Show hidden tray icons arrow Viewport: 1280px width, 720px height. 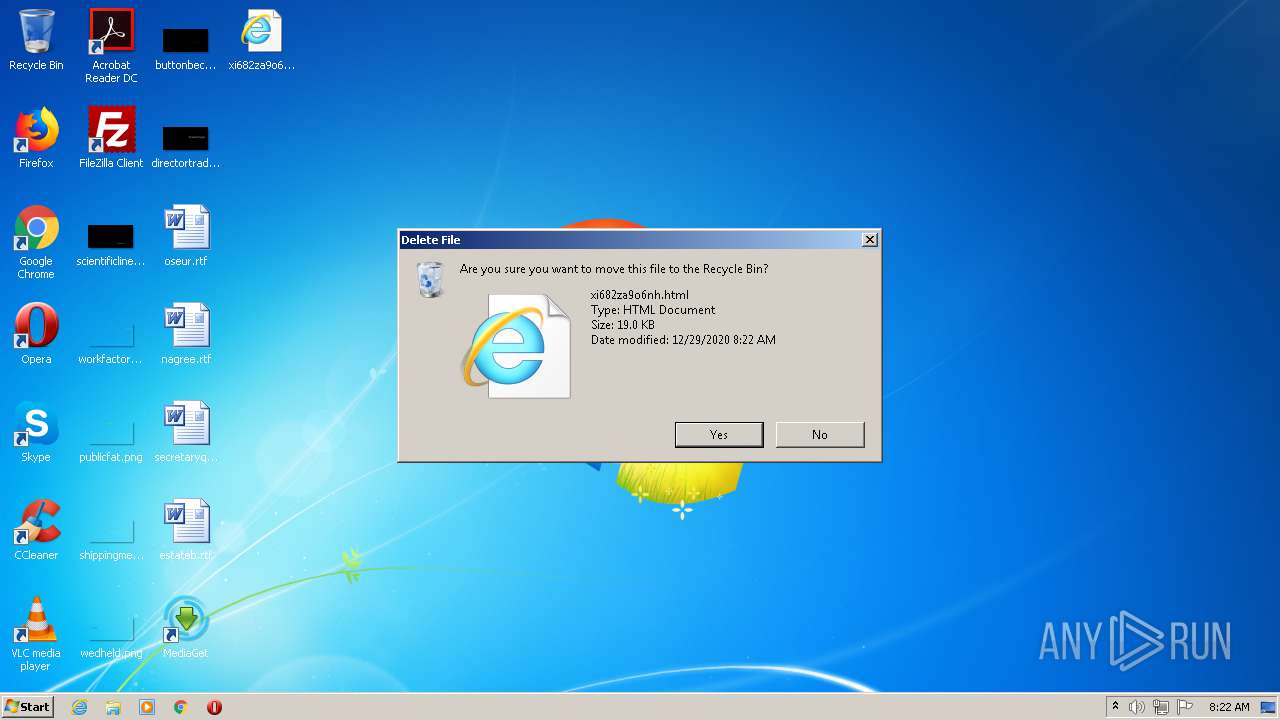(1115, 707)
